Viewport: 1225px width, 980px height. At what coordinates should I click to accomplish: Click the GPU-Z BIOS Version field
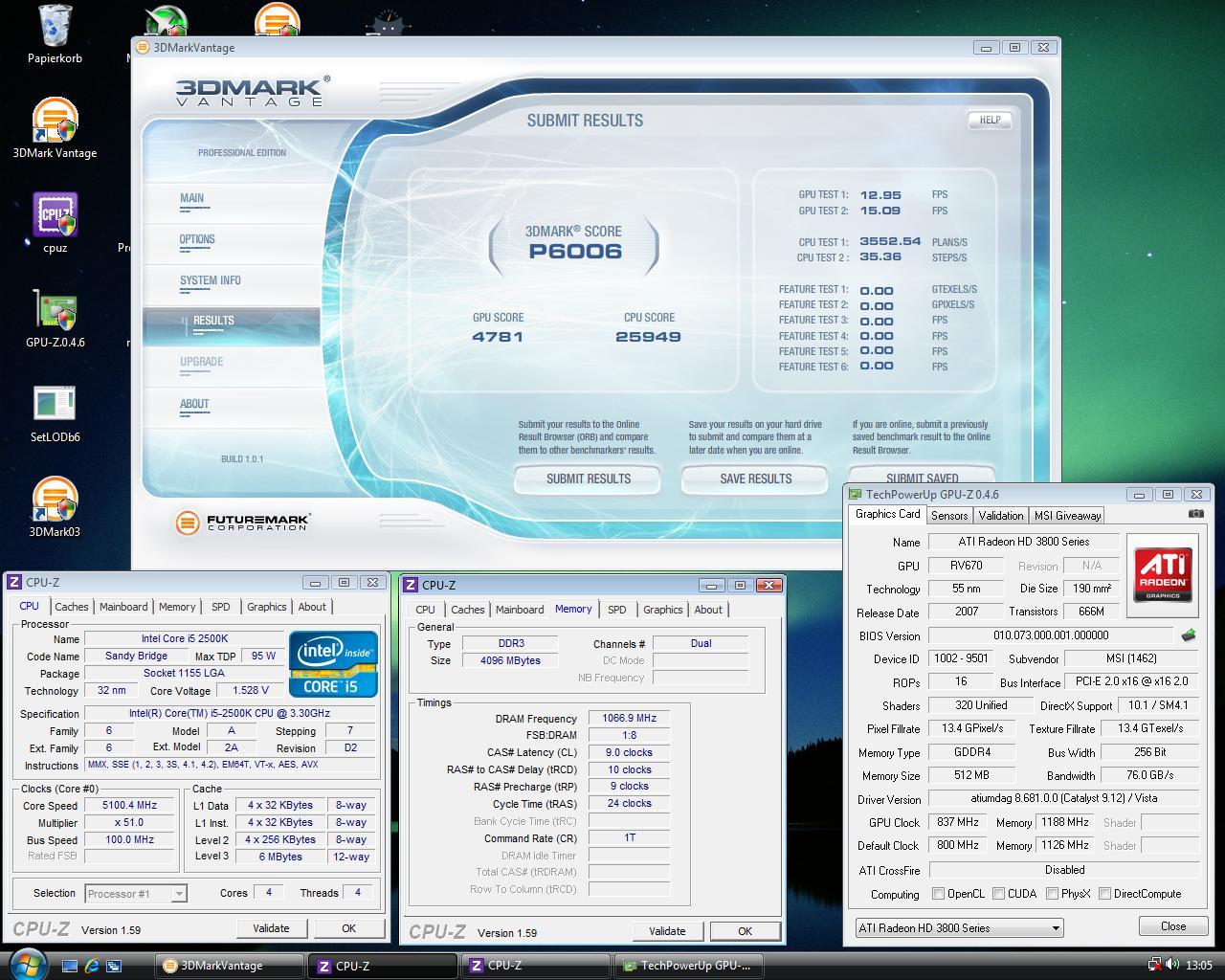1050,635
